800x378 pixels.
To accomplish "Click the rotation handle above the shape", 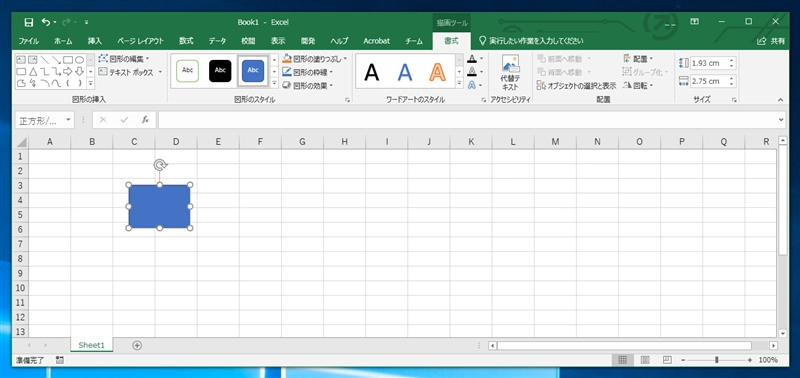I will pos(160,164).
